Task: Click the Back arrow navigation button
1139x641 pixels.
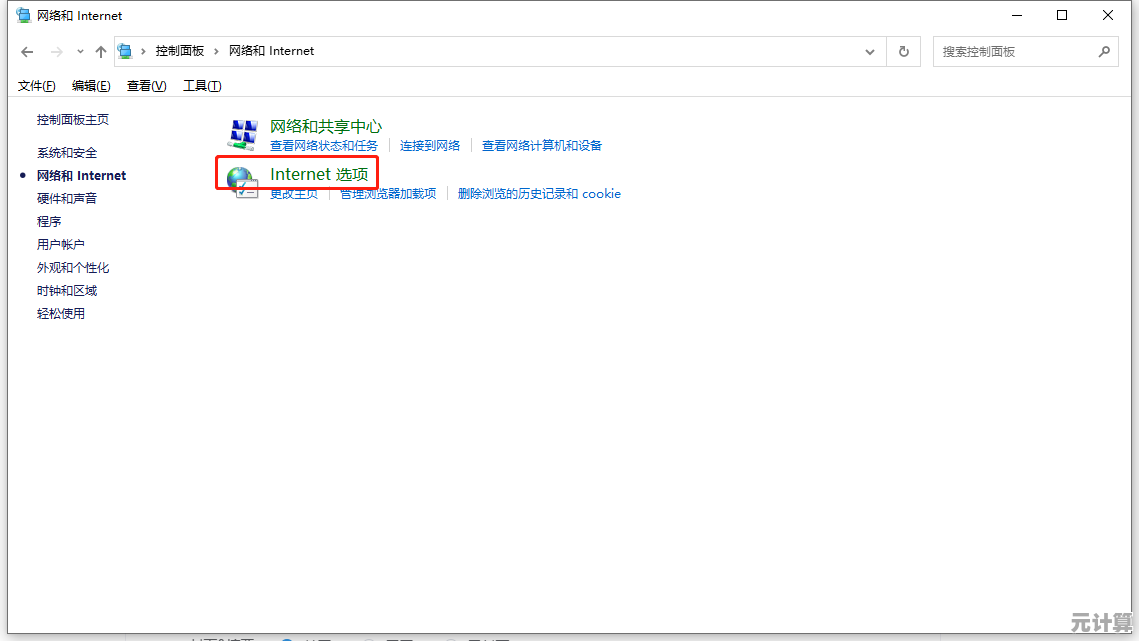Action: pos(27,52)
